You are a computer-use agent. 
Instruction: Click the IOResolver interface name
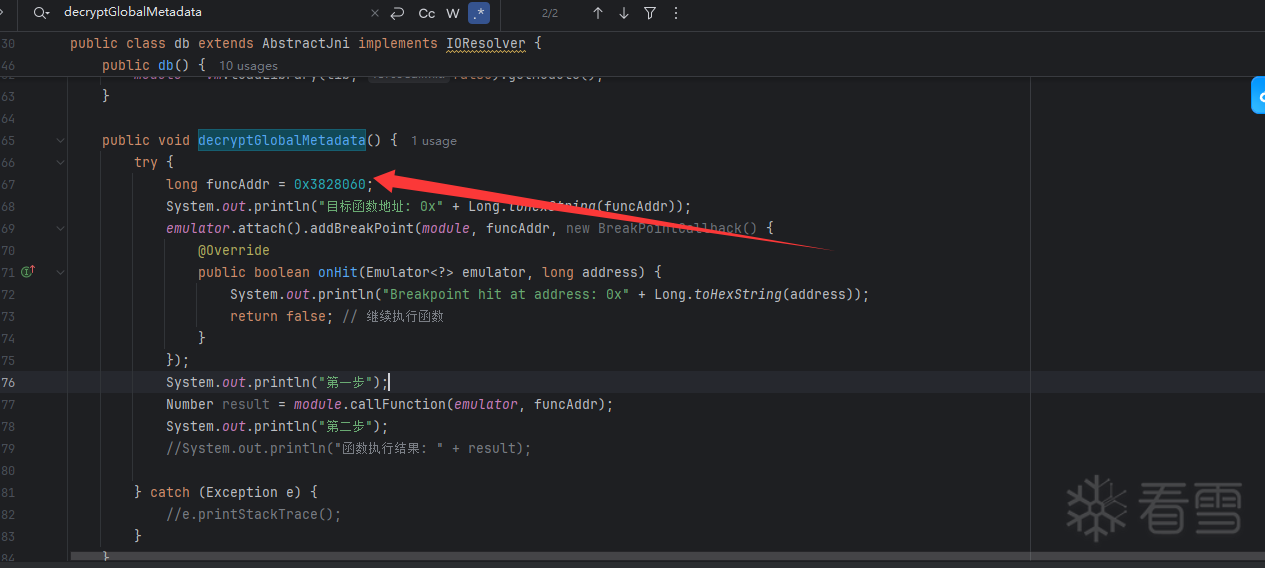point(486,44)
